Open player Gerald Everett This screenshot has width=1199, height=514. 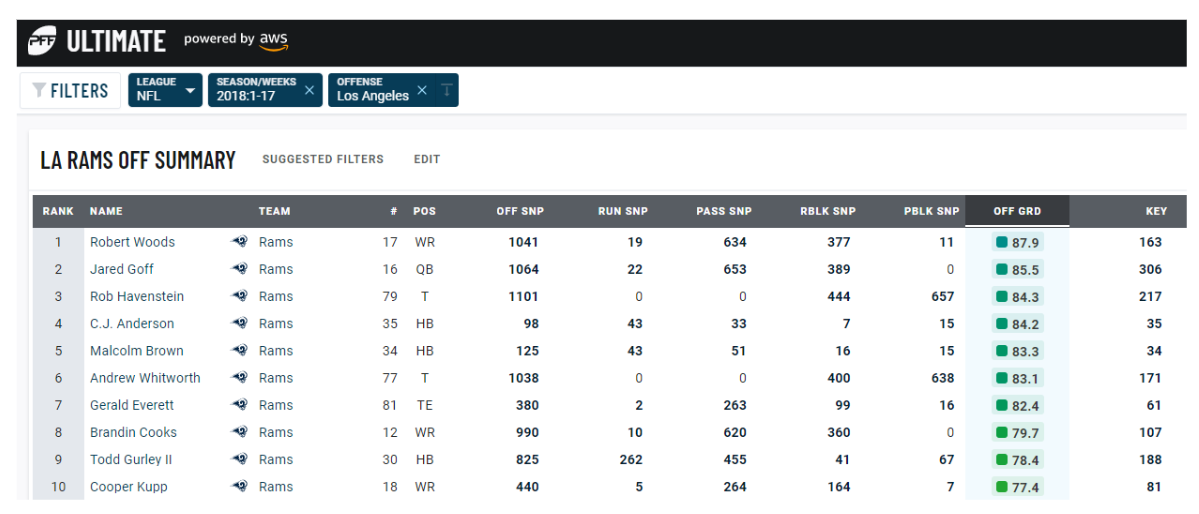(132, 405)
